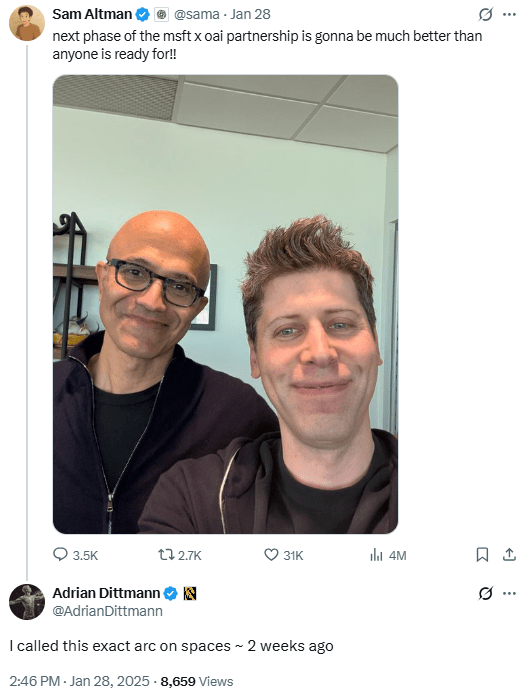This screenshot has height=697, width=525.
Task: Click the Adrian Dittmann display name
Action: [106, 593]
